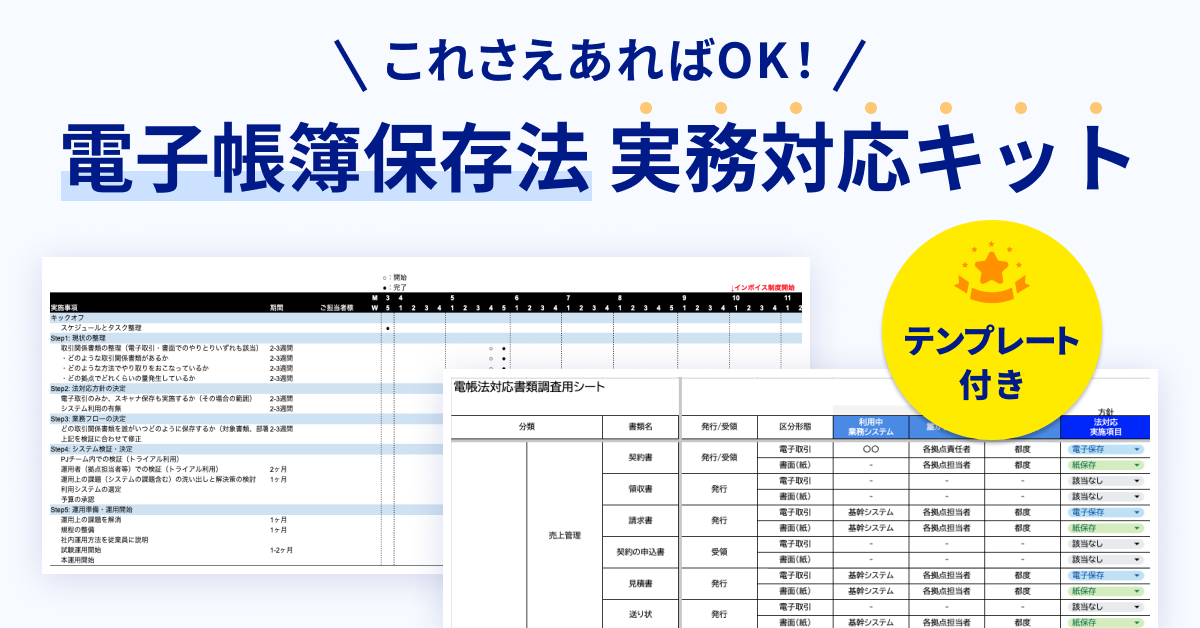The height and width of the screenshot is (628, 1200).
Task: Select the 2ヶ月 period cell
Action: pyautogui.click(x=277, y=469)
